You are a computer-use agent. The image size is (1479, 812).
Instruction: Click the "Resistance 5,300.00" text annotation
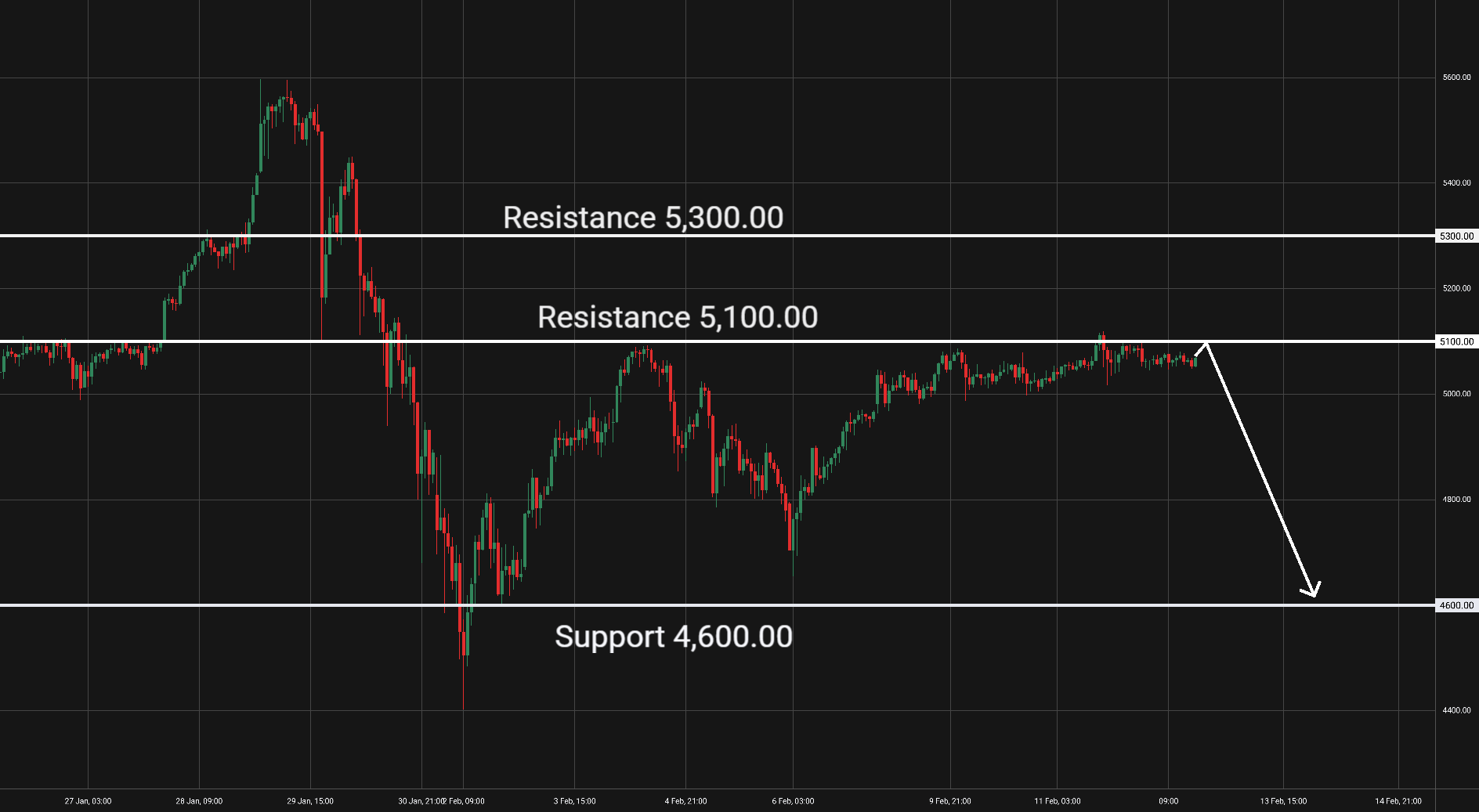(x=642, y=218)
